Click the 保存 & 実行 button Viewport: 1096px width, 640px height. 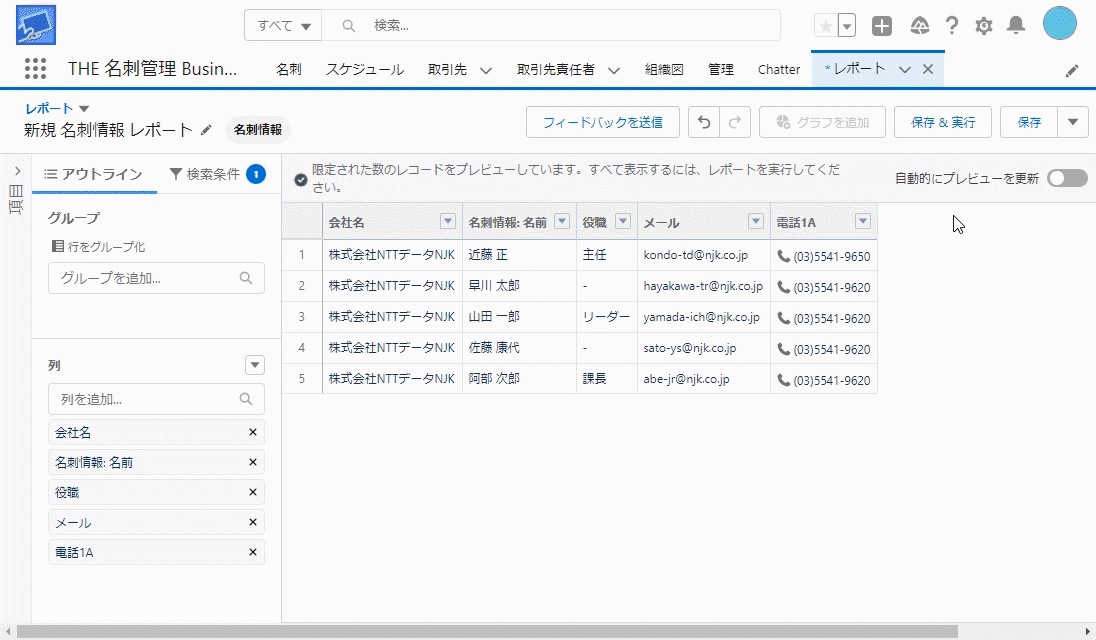coord(943,122)
